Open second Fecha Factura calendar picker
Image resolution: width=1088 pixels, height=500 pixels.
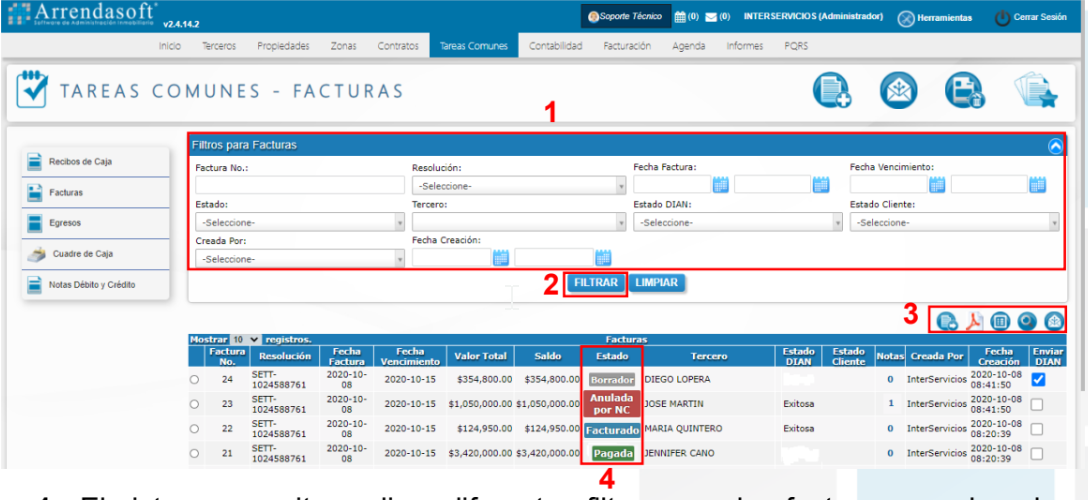click(822, 184)
